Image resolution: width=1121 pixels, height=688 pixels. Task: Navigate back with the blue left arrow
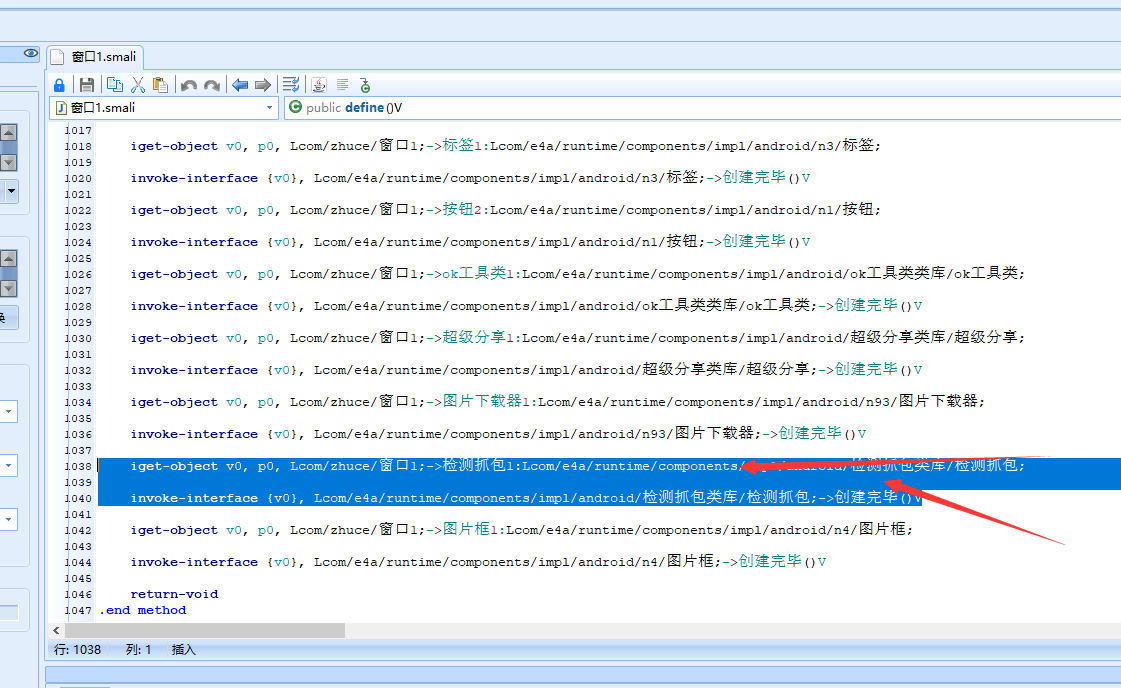click(240, 85)
